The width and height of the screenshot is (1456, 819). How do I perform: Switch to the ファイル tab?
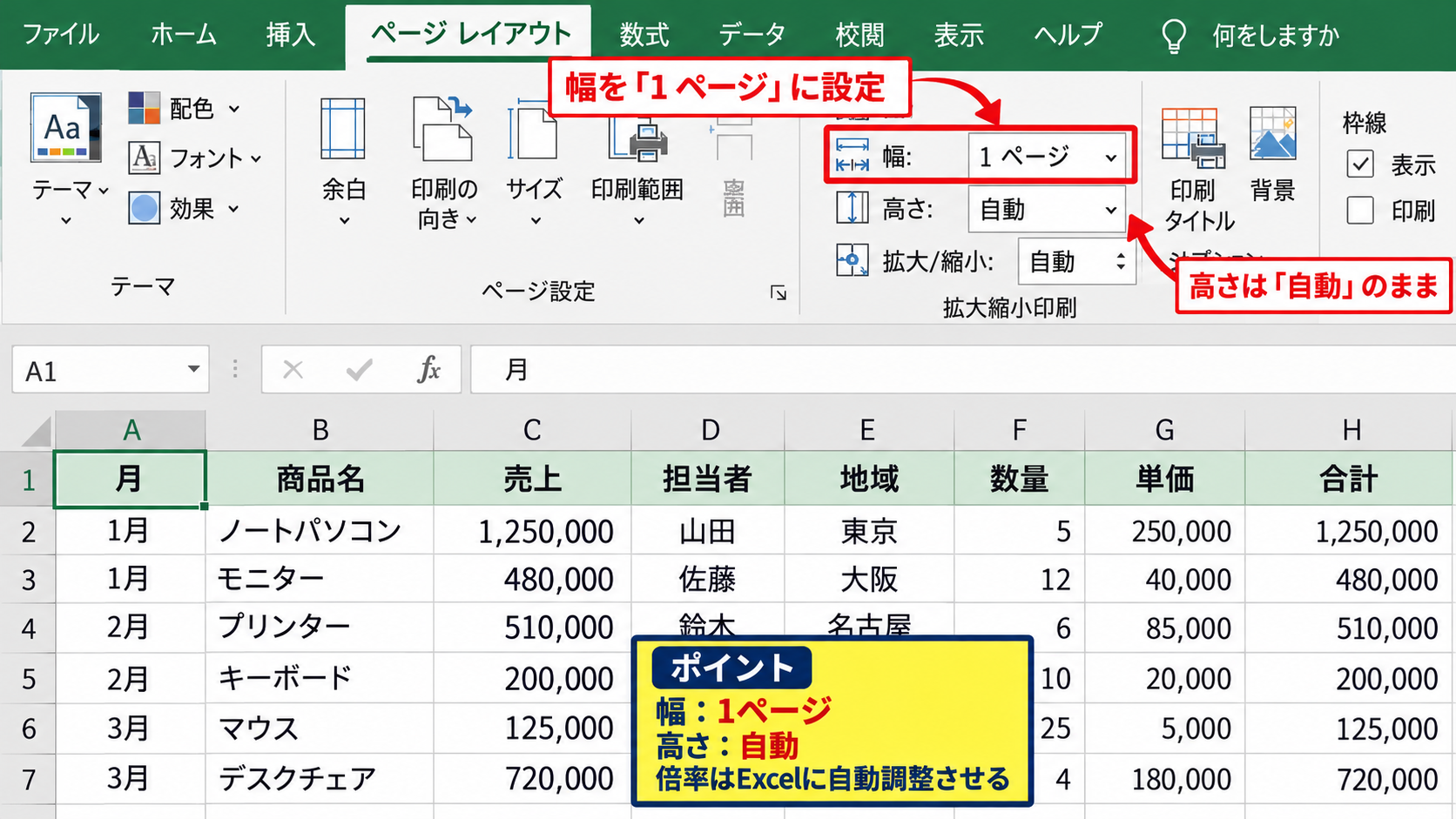click(61, 35)
